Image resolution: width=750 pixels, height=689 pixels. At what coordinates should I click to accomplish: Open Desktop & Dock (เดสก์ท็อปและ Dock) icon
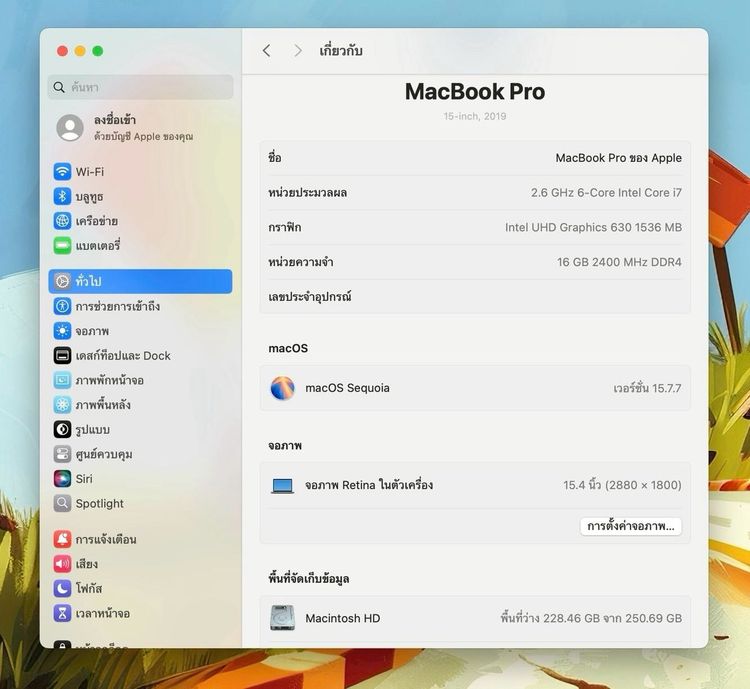point(62,356)
